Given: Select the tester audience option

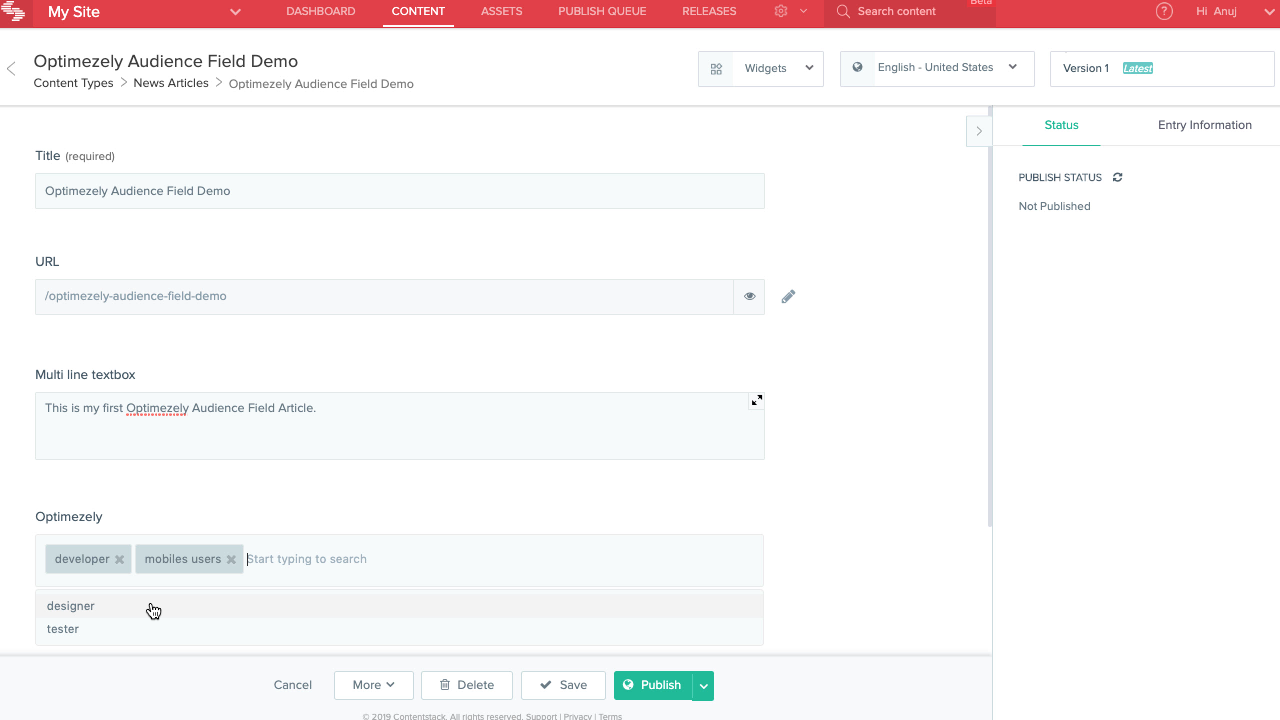Looking at the screenshot, I should (x=399, y=629).
